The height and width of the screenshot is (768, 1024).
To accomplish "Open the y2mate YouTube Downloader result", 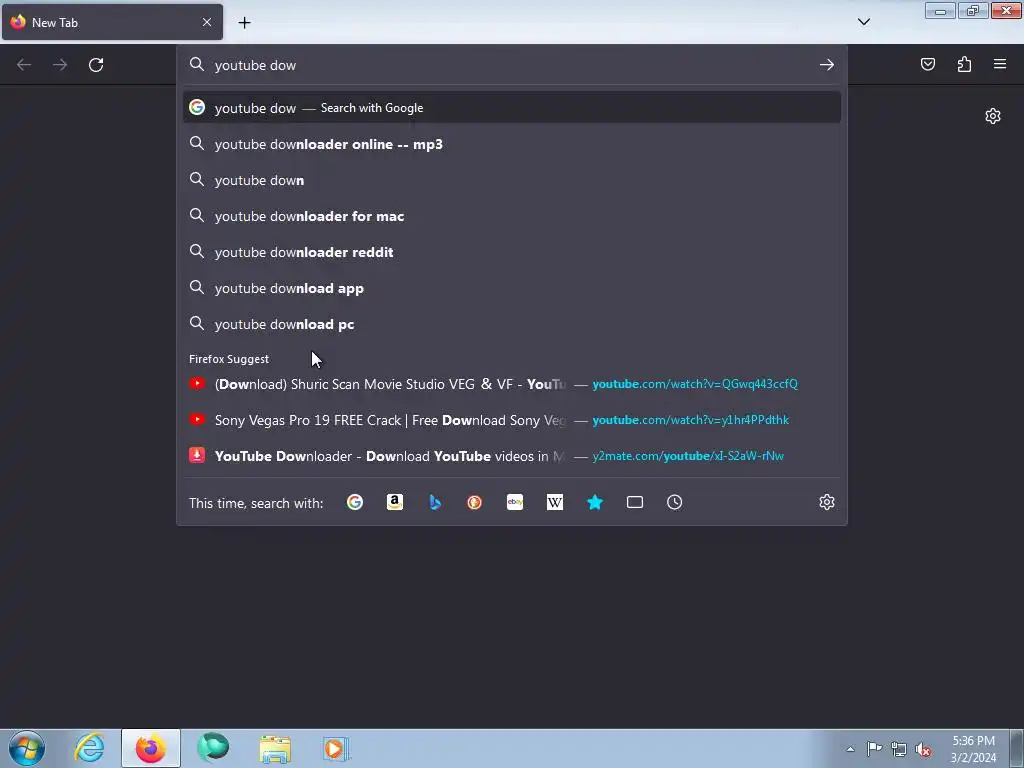I will click(x=512, y=456).
